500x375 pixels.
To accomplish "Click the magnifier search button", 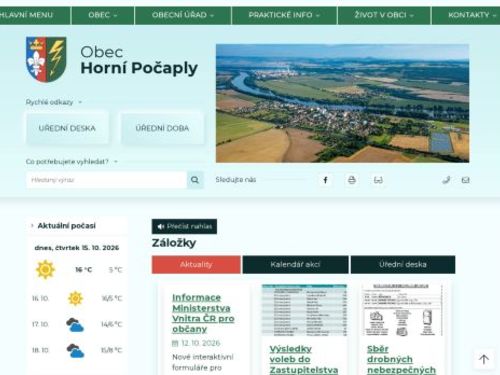I will pyautogui.click(x=195, y=180).
